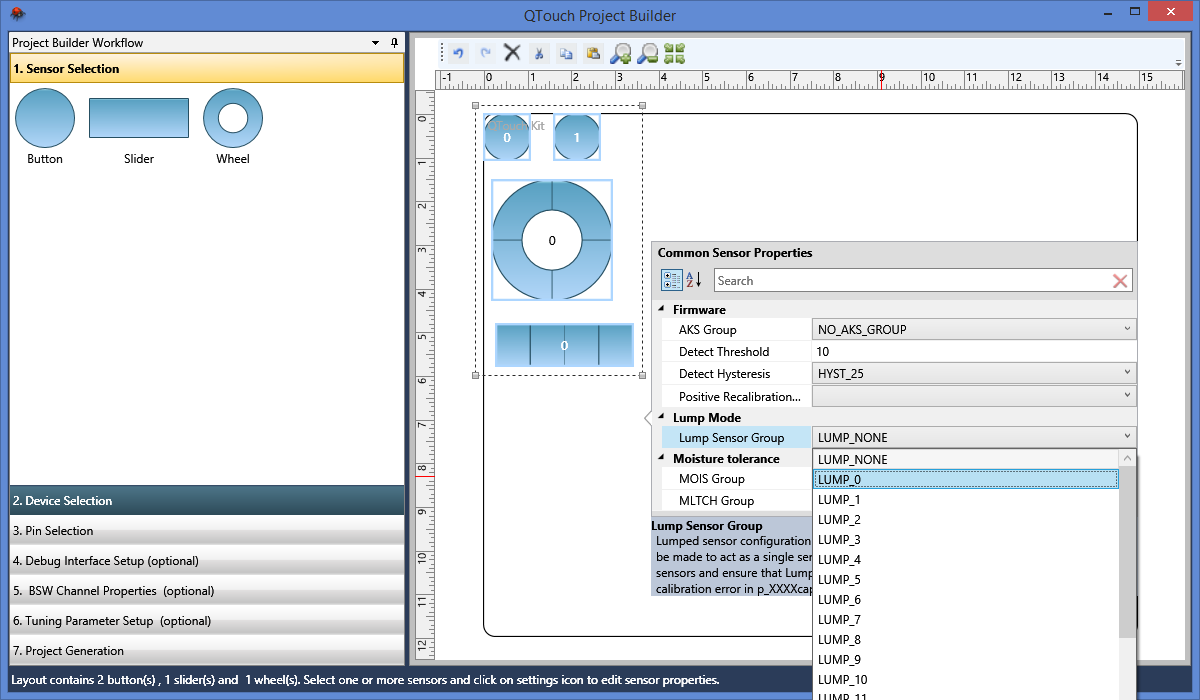
Task: Choose LUMP_9 in the dropdown list
Action: (966, 659)
